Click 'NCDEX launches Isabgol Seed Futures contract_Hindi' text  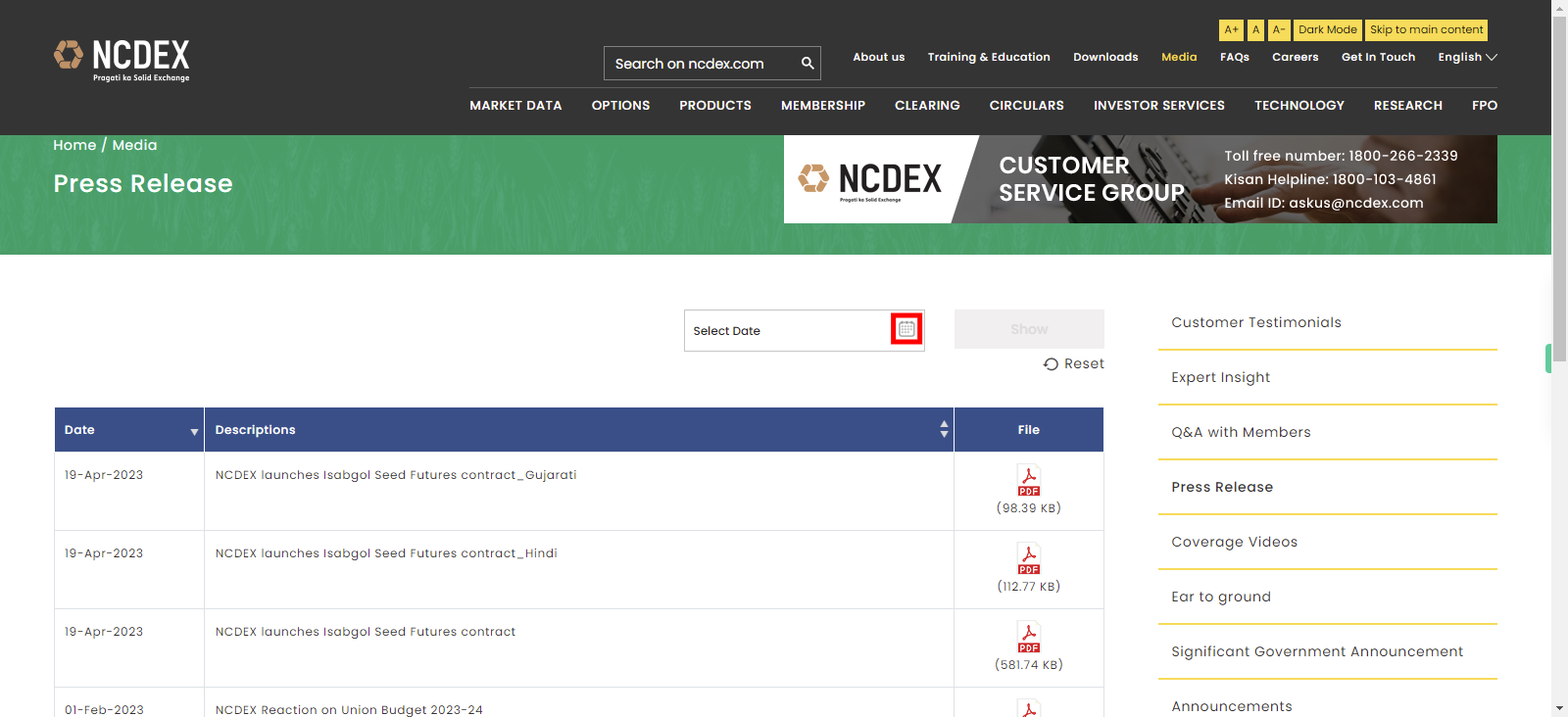pyautogui.click(x=386, y=553)
